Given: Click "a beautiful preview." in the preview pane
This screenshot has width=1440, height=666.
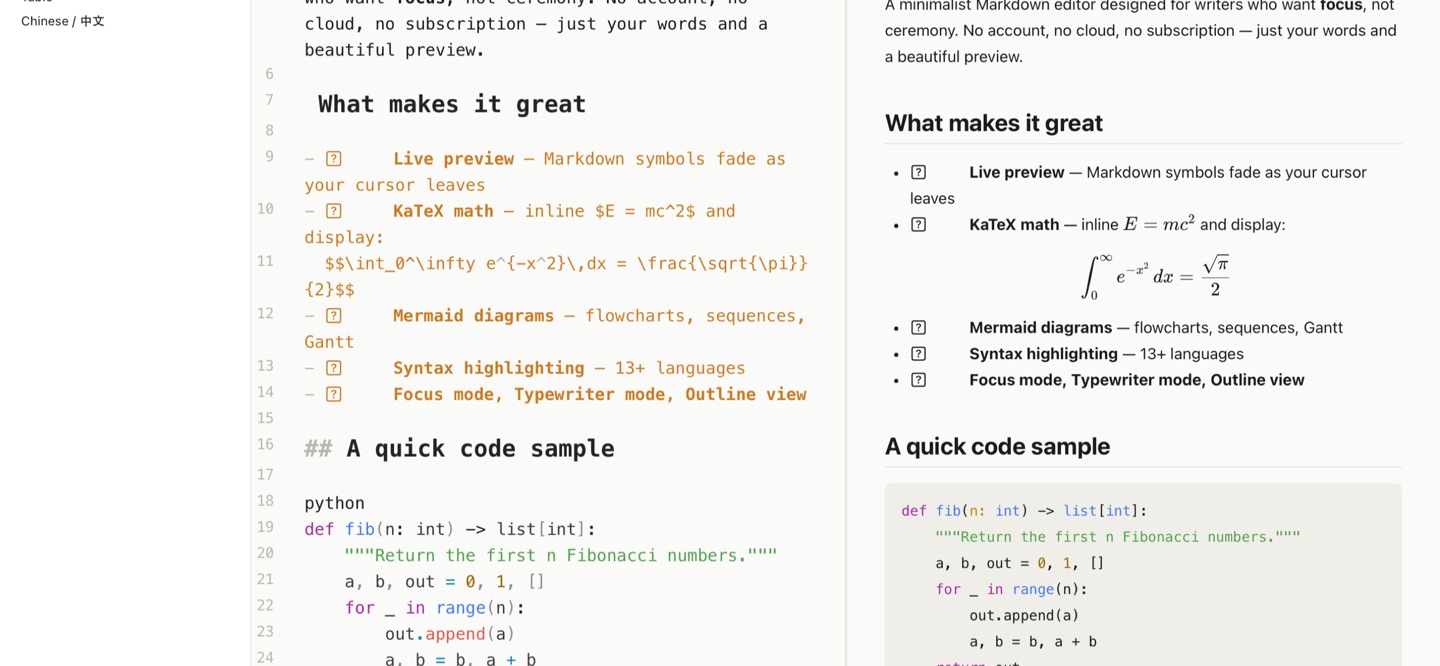Looking at the screenshot, I should tap(954, 57).
